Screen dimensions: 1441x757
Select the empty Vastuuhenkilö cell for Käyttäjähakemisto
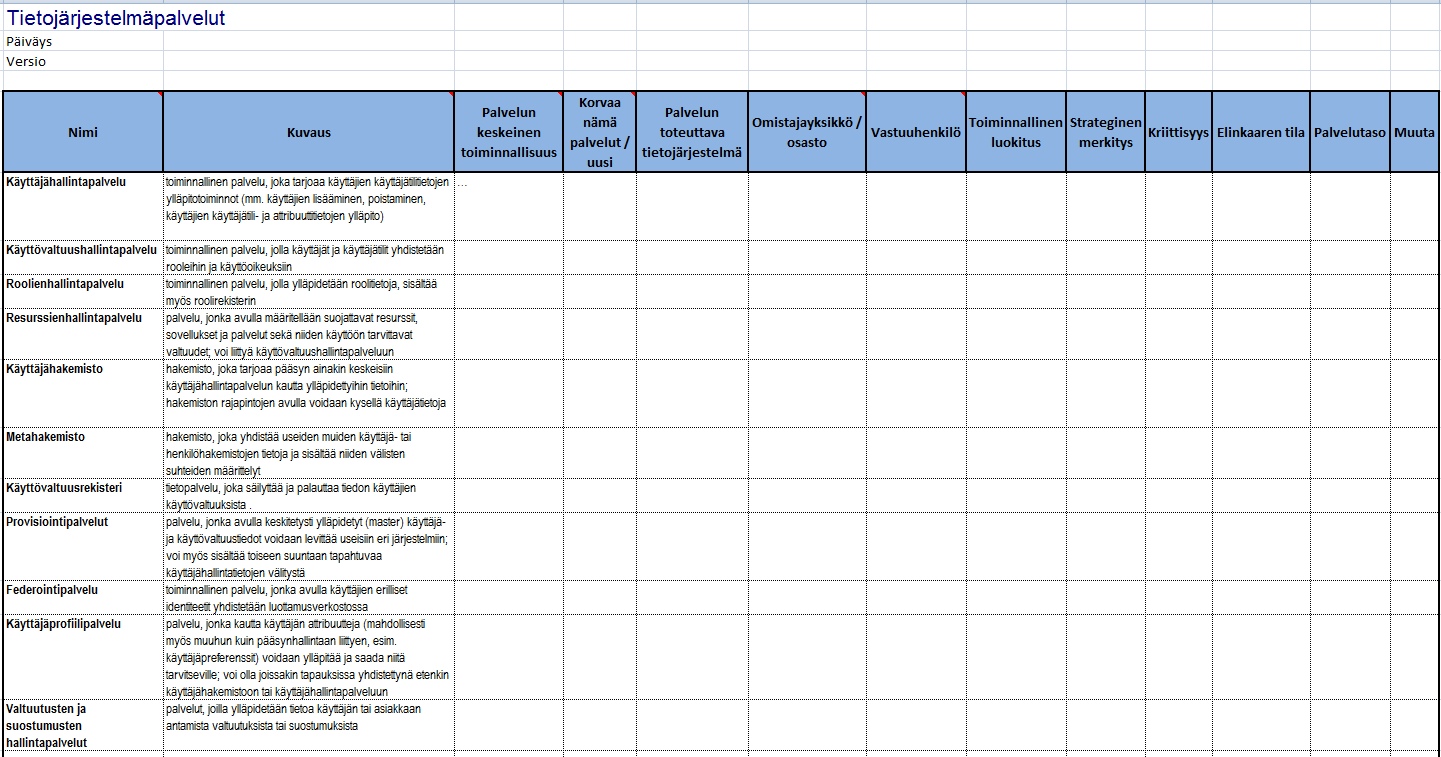pos(916,394)
